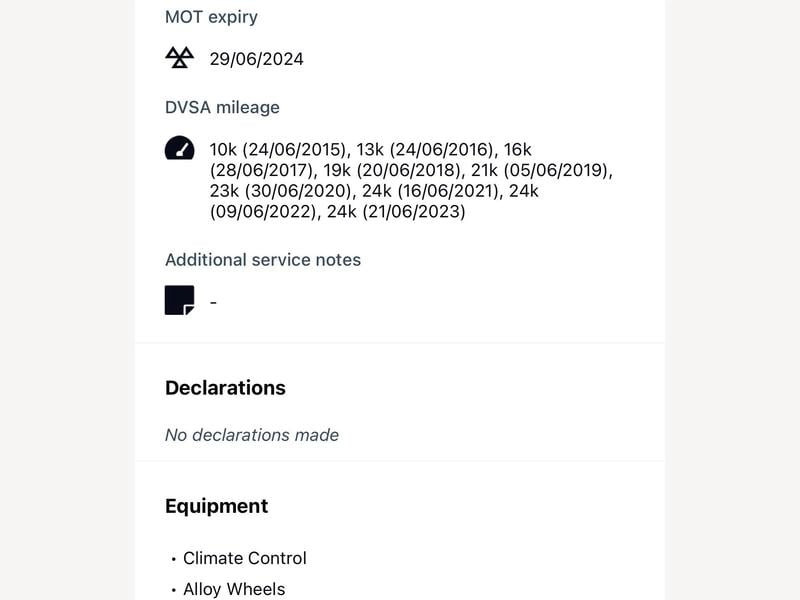Click the Additional service notes label
This screenshot has height=600, width=800.
(263, 260)
